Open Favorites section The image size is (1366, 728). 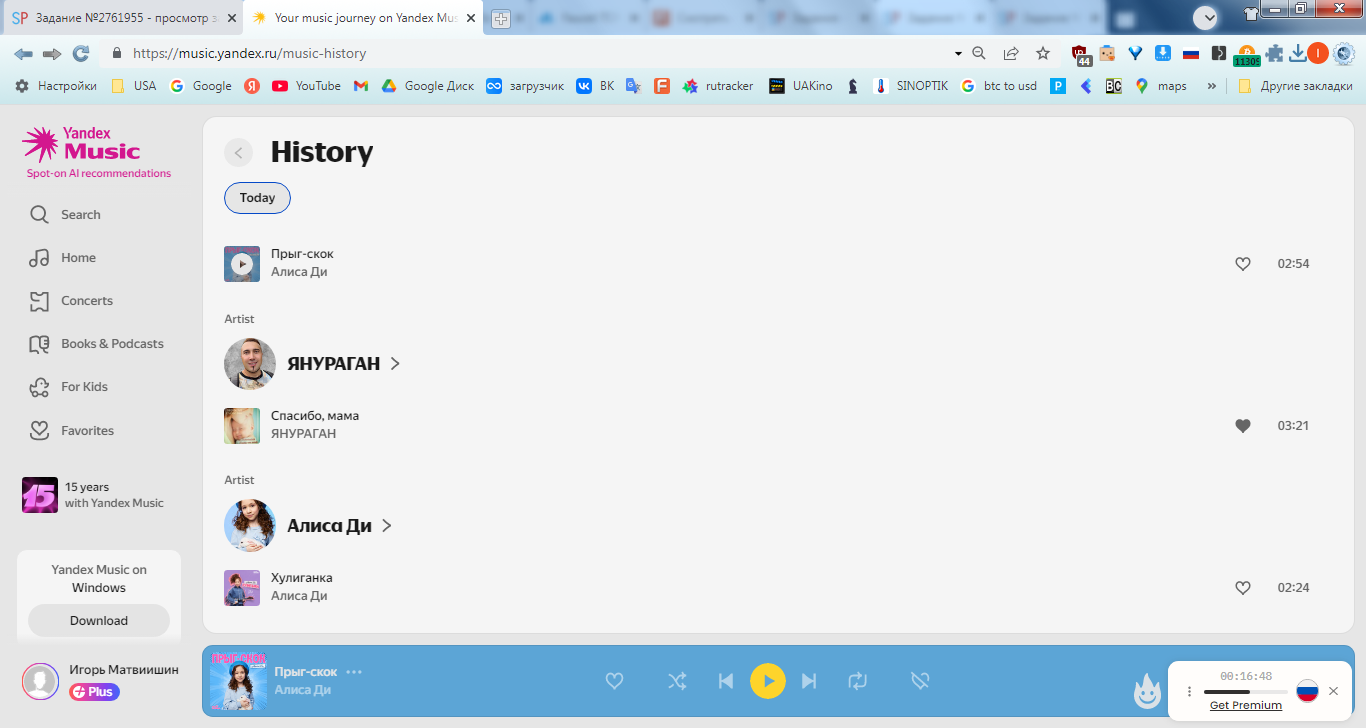coord(71,430)
